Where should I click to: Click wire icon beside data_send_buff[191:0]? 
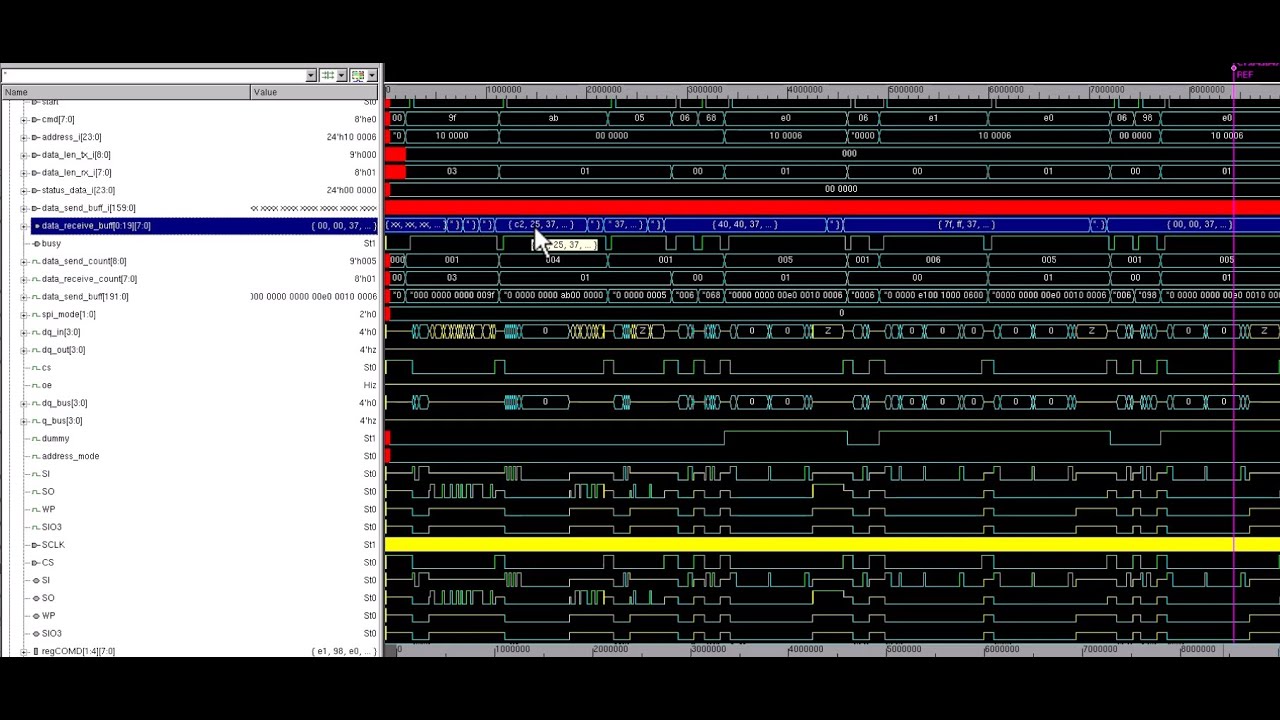coord(35,297)
